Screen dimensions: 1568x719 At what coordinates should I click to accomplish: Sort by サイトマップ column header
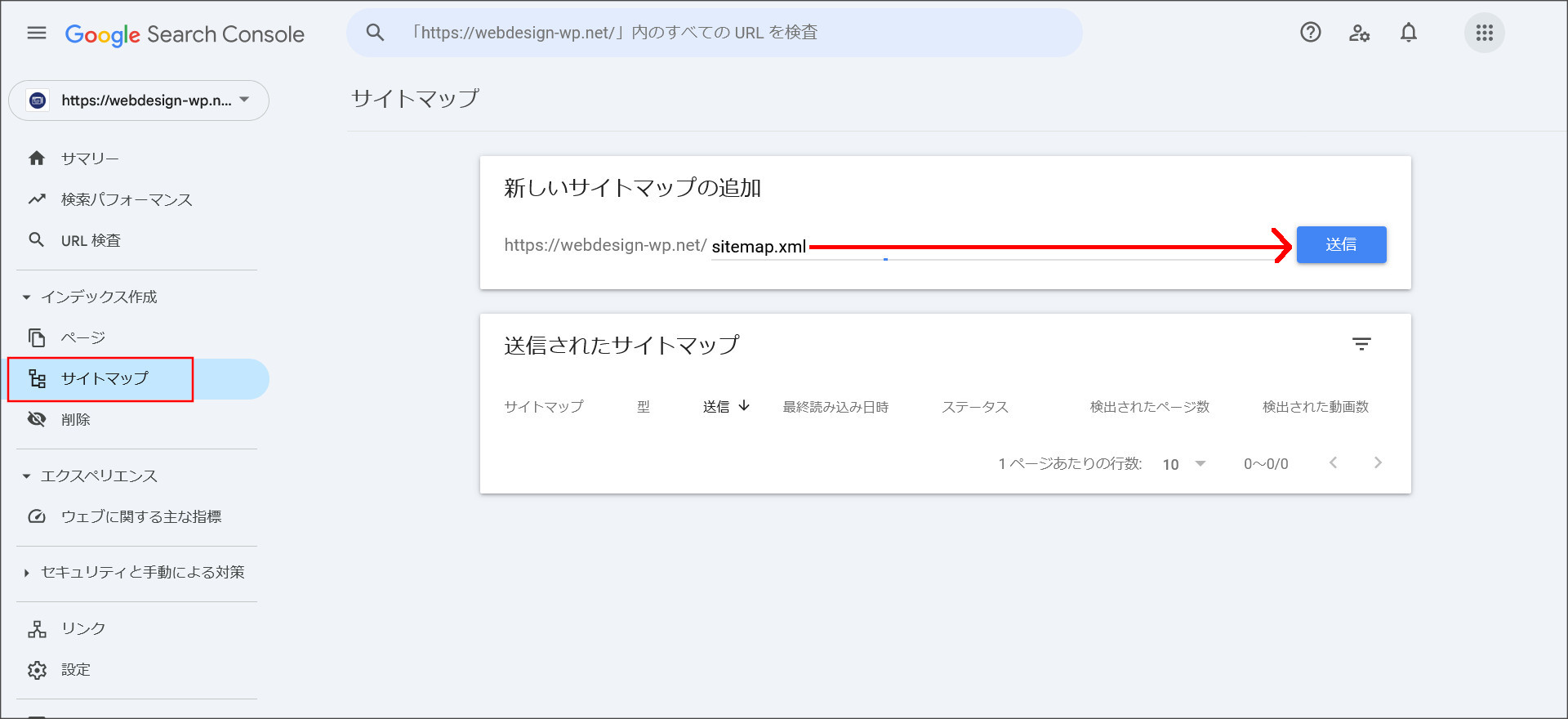[544, 406]
